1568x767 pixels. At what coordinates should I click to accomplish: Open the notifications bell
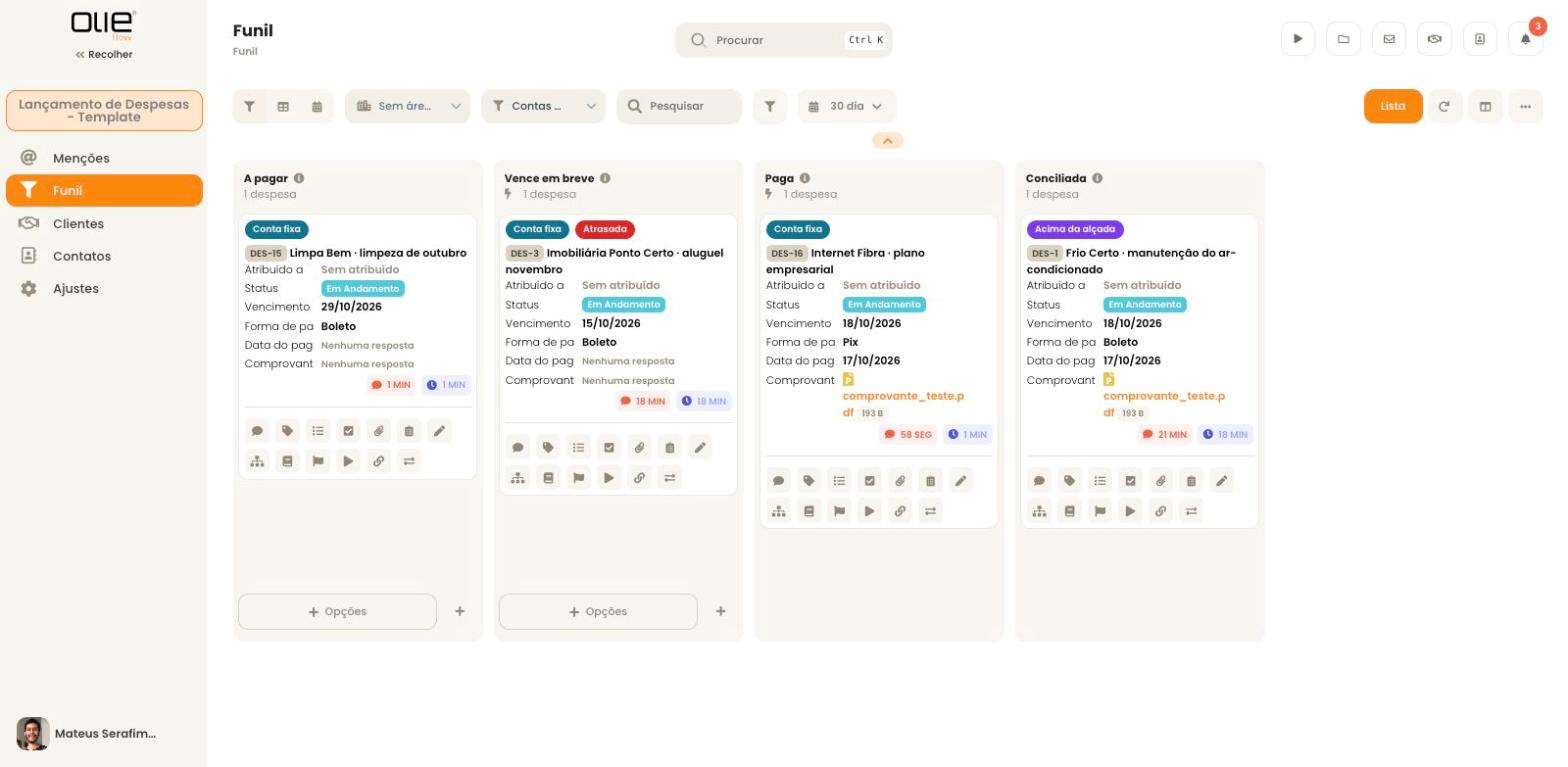(x=1525, y=39)
